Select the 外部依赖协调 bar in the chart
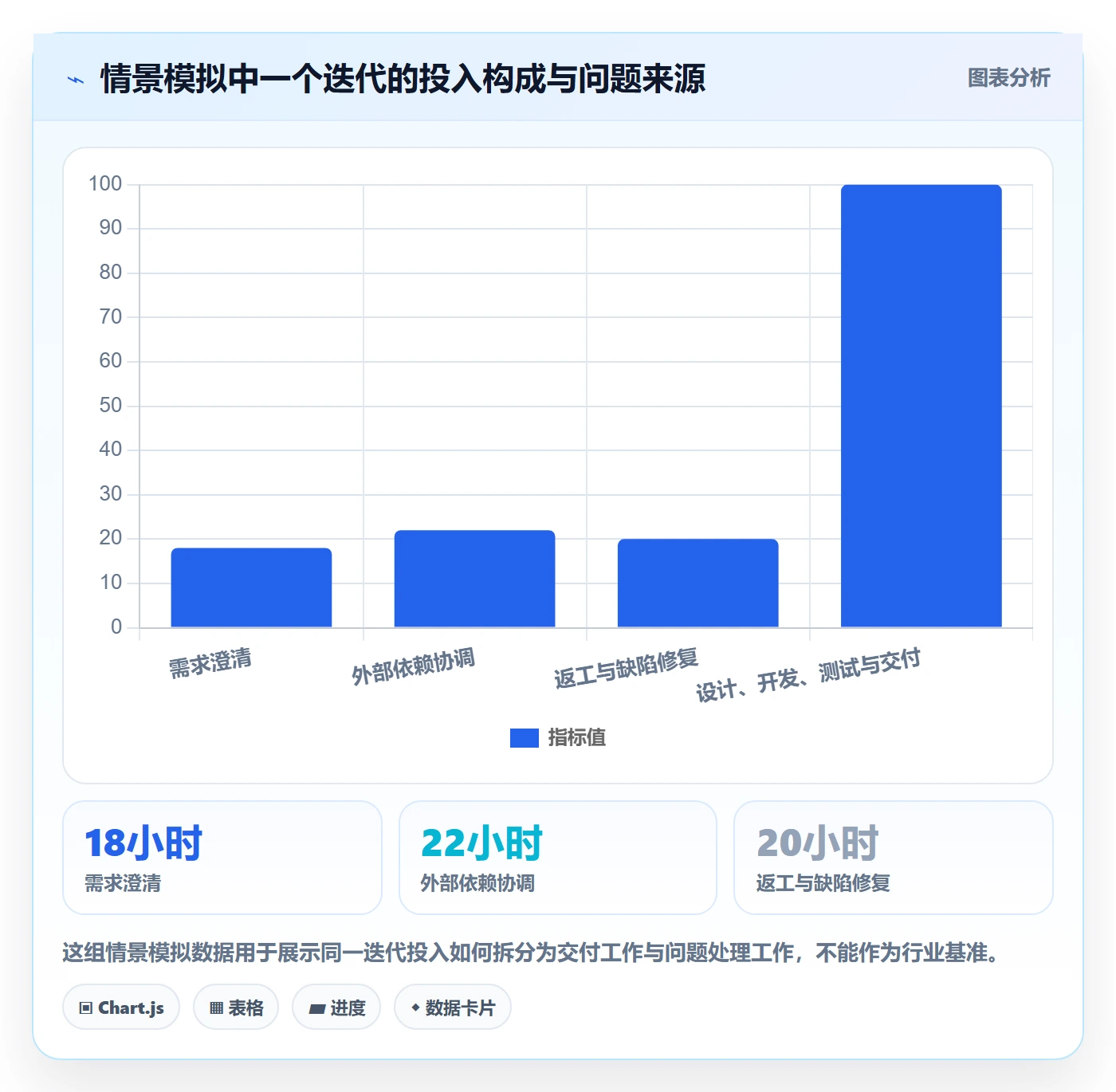The width and height of the screenshot is (1116, 1092). click(474, 579)
